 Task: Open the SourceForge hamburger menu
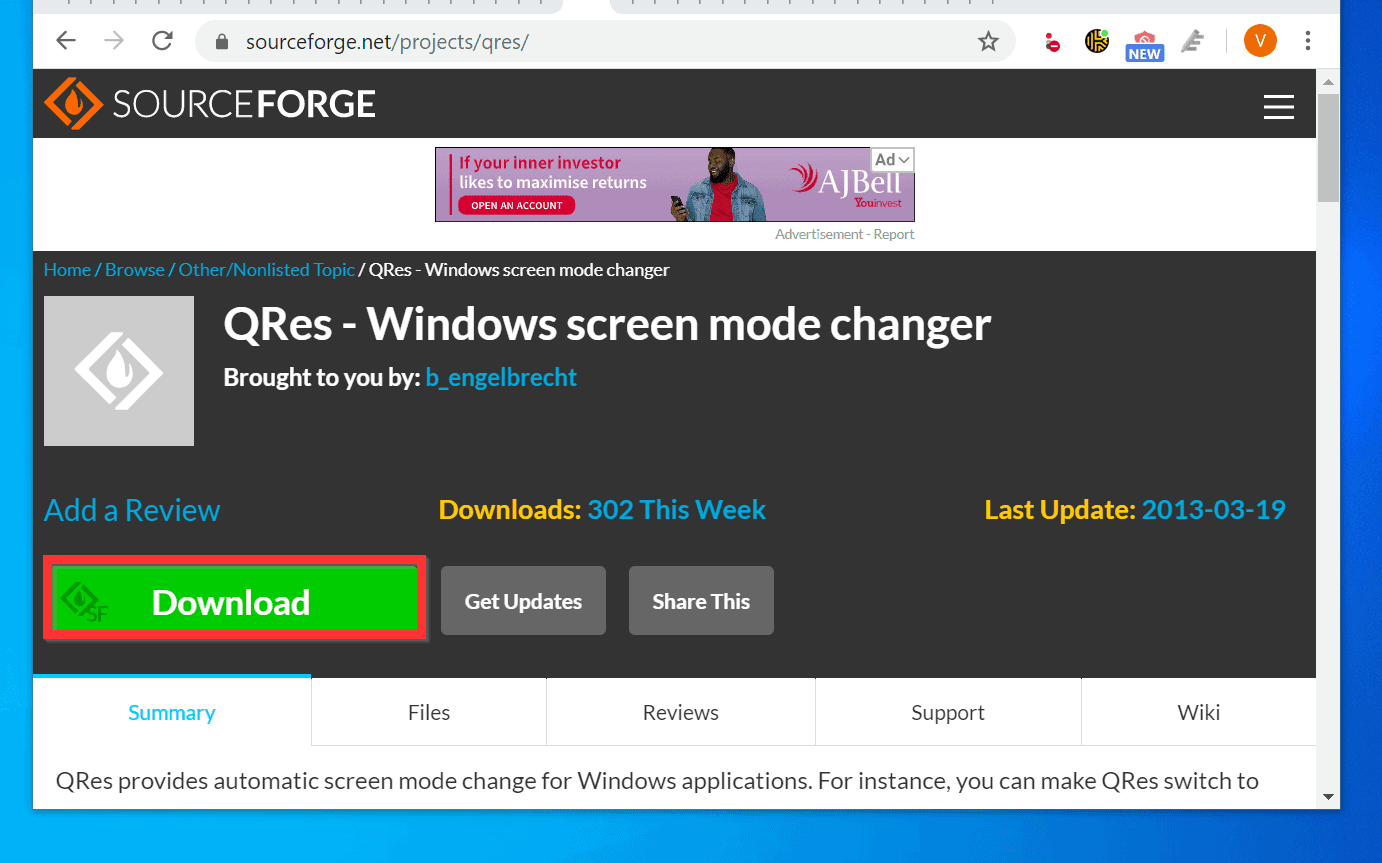pyautogui.click(x=1279, y=106)
